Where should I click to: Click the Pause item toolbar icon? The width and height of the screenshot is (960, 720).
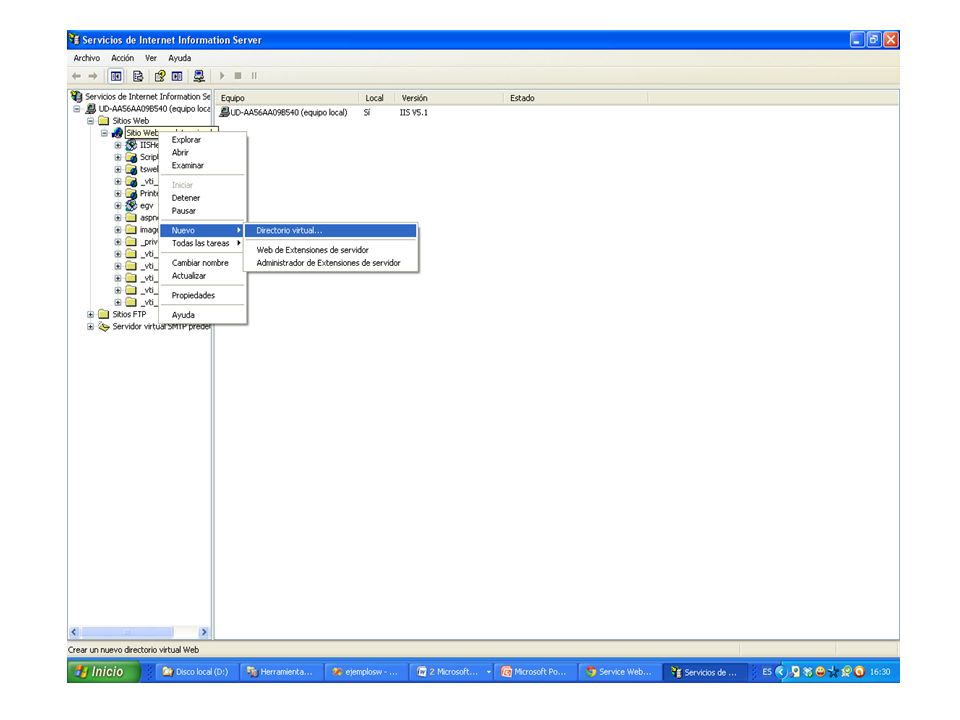click(x=254, y=76)
